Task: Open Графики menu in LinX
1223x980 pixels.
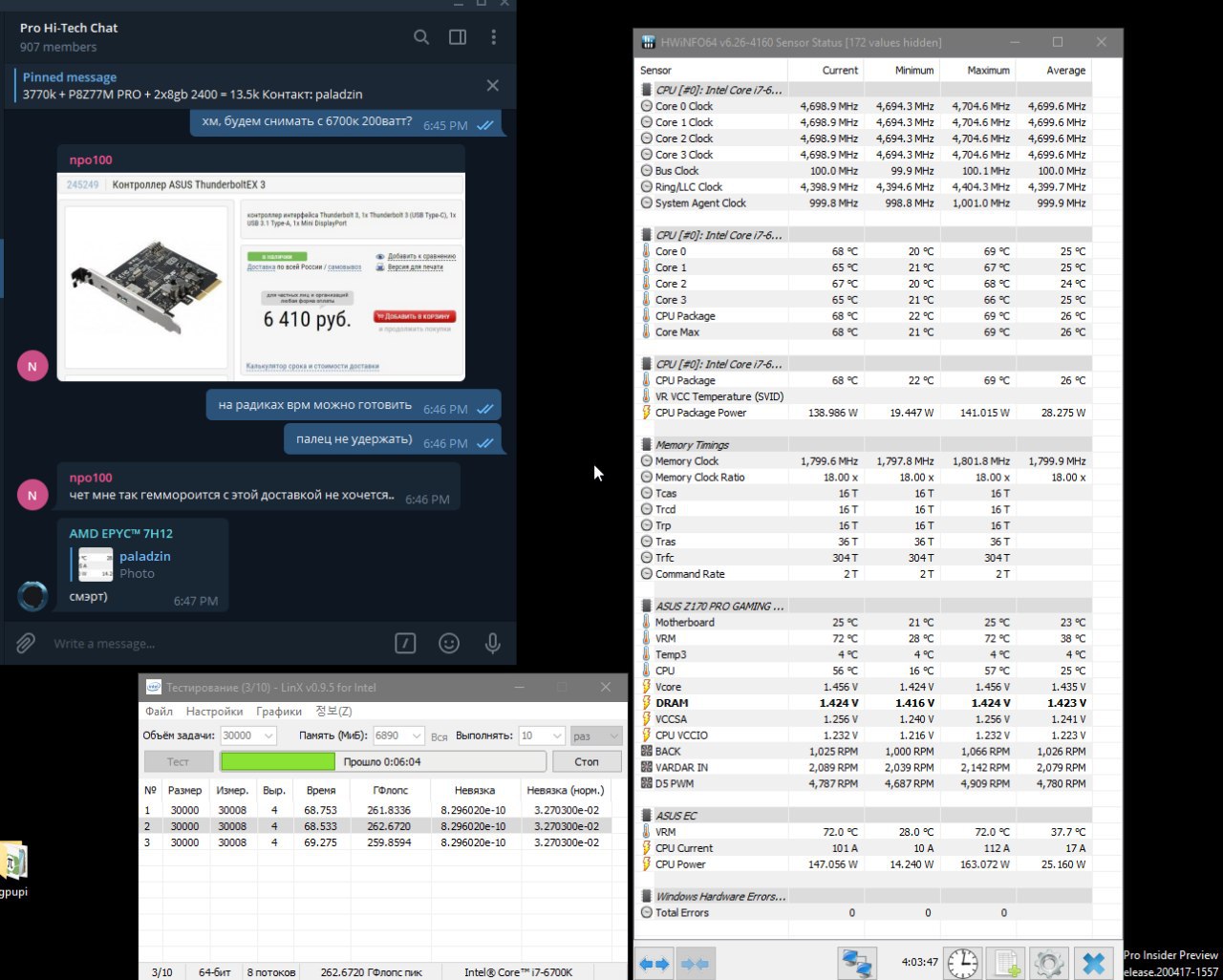Action: 279,712
